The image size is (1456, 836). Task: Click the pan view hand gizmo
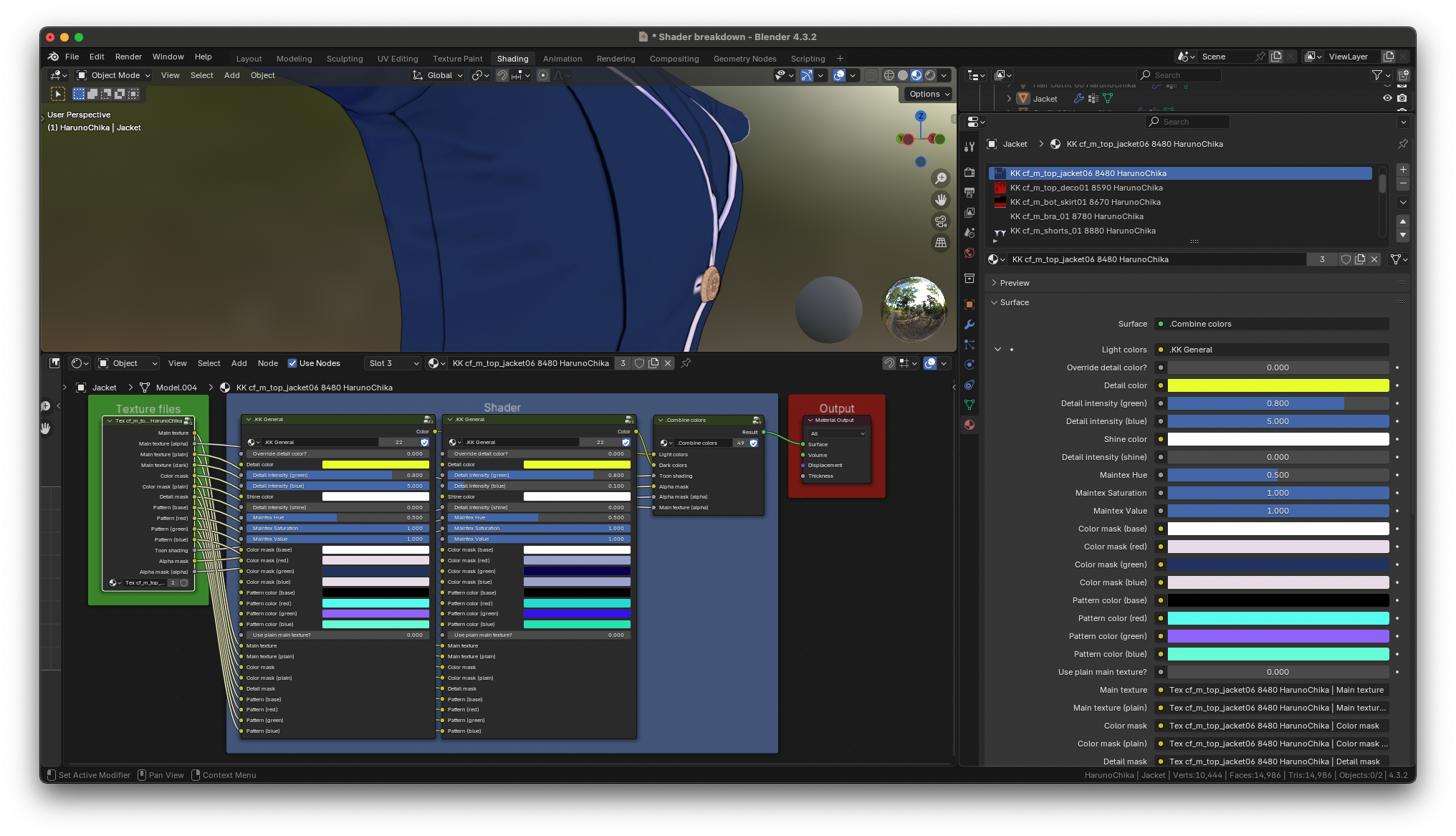(x=941, y=200)
